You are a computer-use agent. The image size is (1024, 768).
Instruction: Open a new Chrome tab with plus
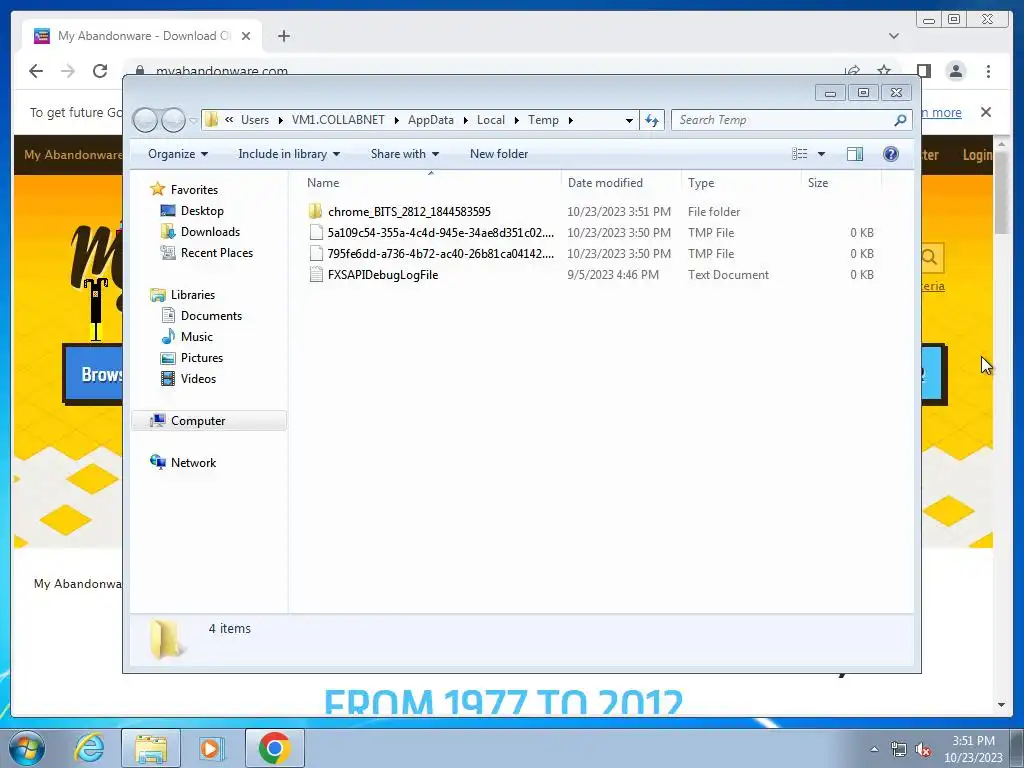pos(283,36)
